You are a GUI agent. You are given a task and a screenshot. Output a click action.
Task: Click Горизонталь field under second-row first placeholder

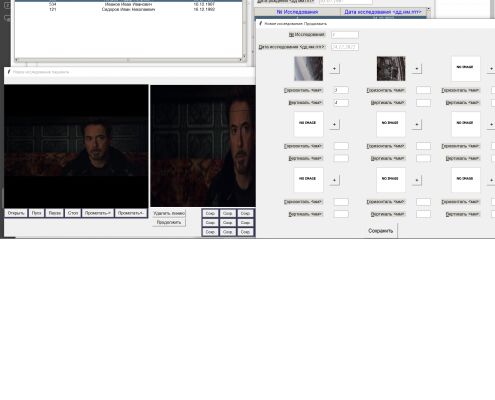341,146
